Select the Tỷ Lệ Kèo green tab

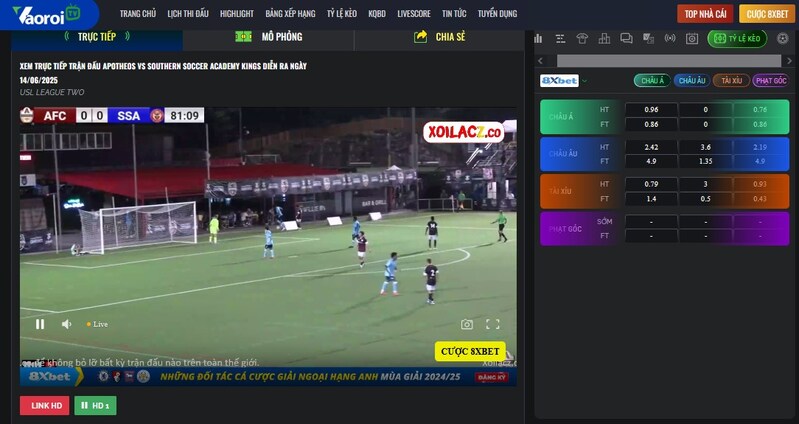coord(737,39)
